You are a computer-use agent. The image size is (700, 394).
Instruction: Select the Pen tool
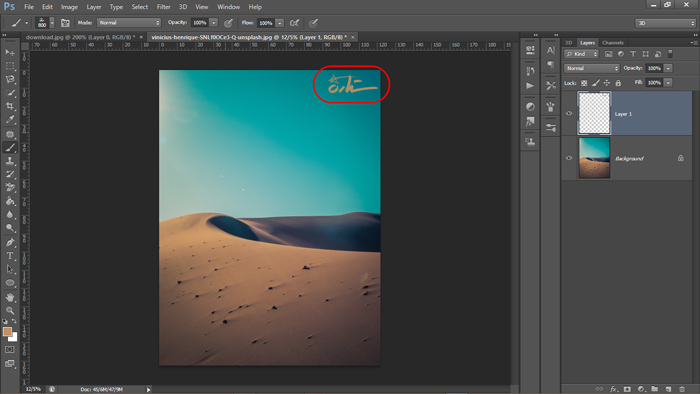click(10, 242)
